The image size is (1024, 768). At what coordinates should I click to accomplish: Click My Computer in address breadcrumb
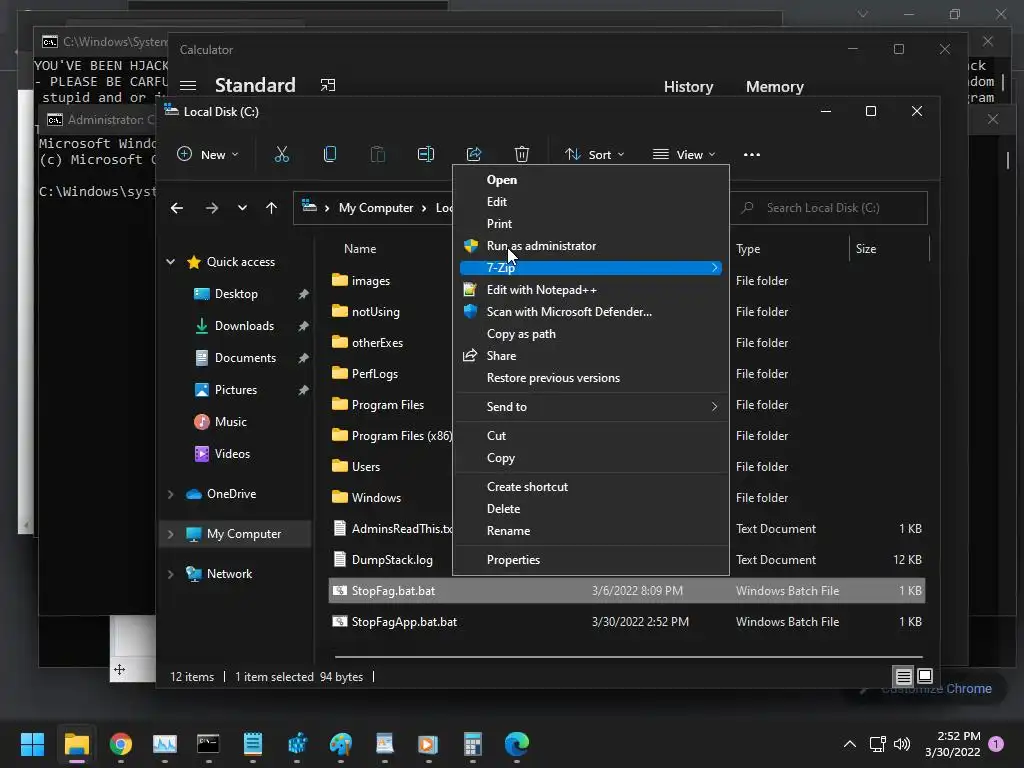pyautogui.click(x=376, y=208)
